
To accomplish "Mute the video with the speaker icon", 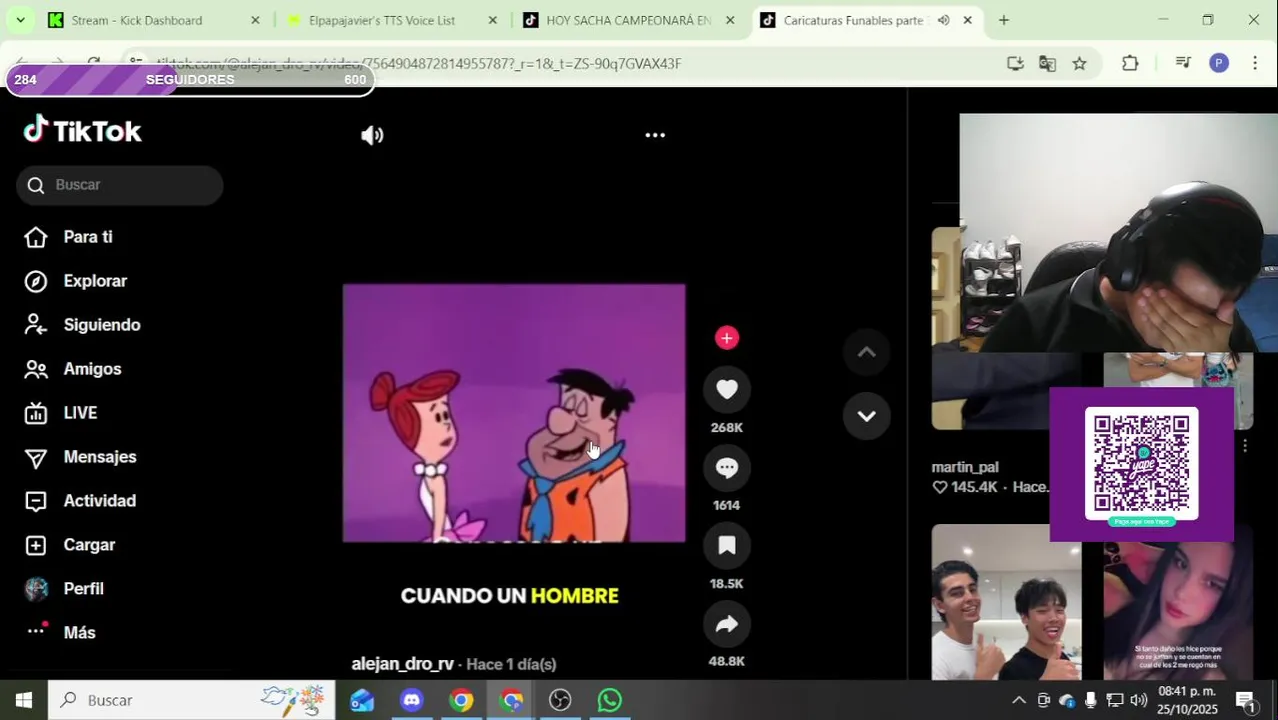I will pos(372,135).
